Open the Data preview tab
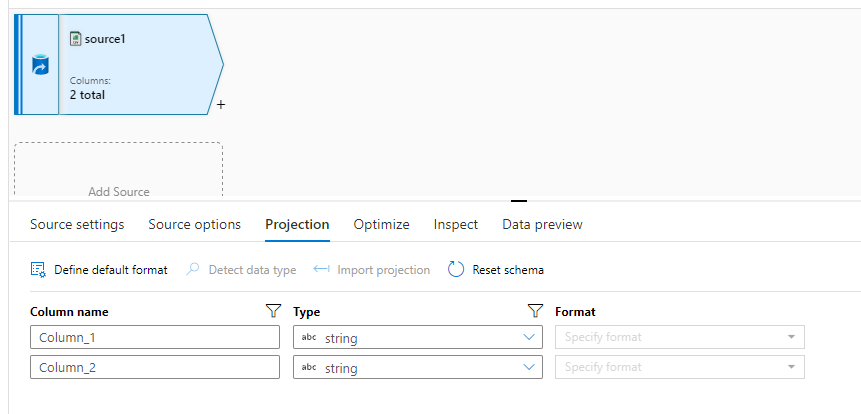The image size is (861, 414). (x=542, y=224)
